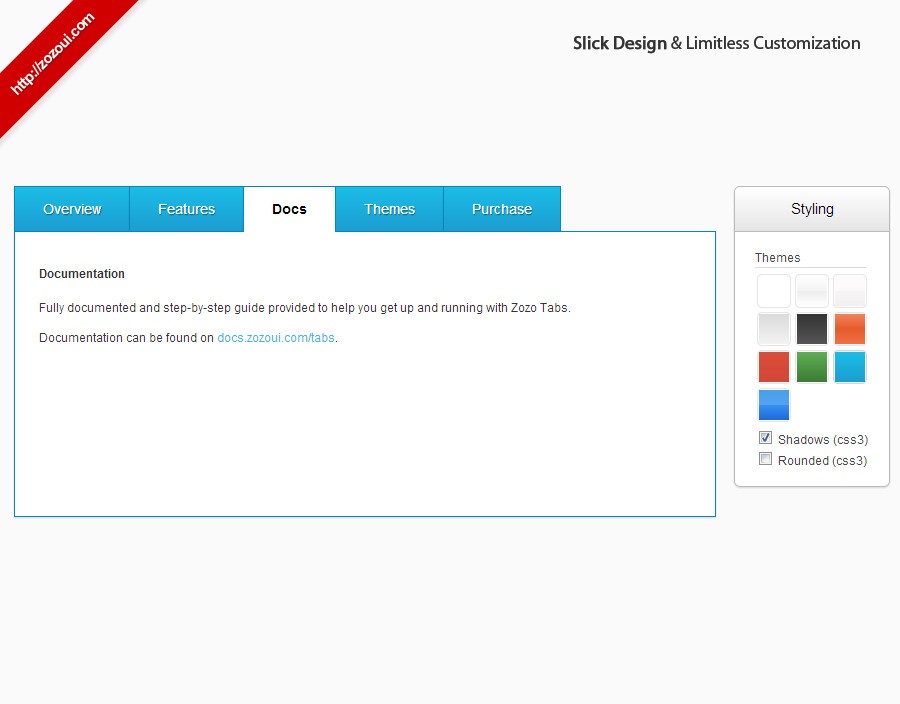Switch to the Overview tab
This screenshot has width=900, height=704.
coord(72,209)
